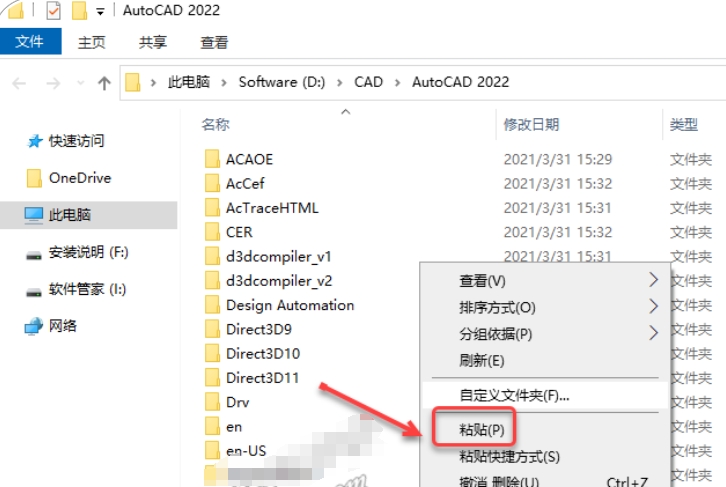Viewport: 726px width, 487px height.
Task: Click the 2021/3/31 15:29 date of ACAOE
Action: 557,159
